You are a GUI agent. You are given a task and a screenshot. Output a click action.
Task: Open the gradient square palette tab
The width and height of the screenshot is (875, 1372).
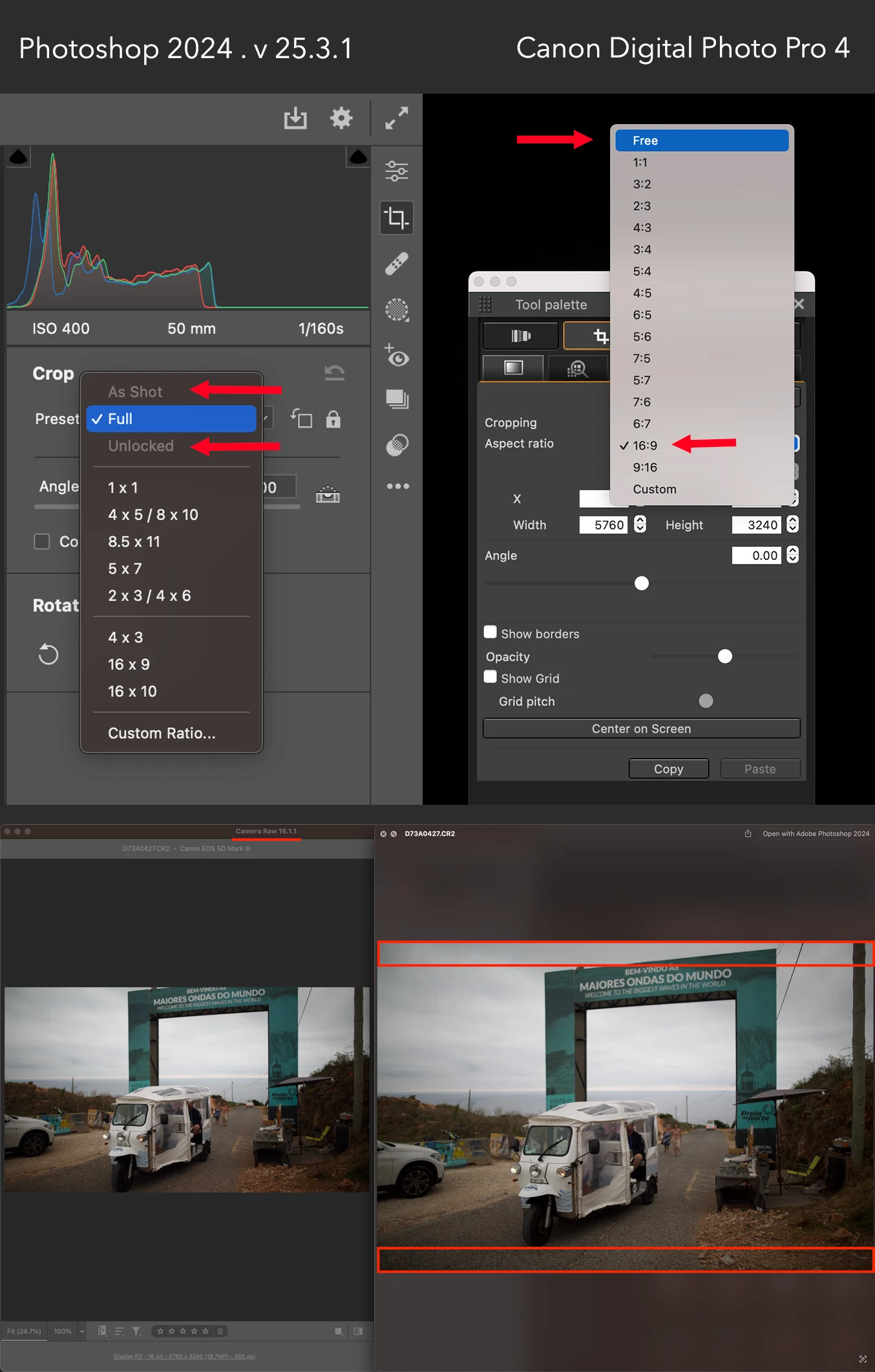click(x=514, y=368)
